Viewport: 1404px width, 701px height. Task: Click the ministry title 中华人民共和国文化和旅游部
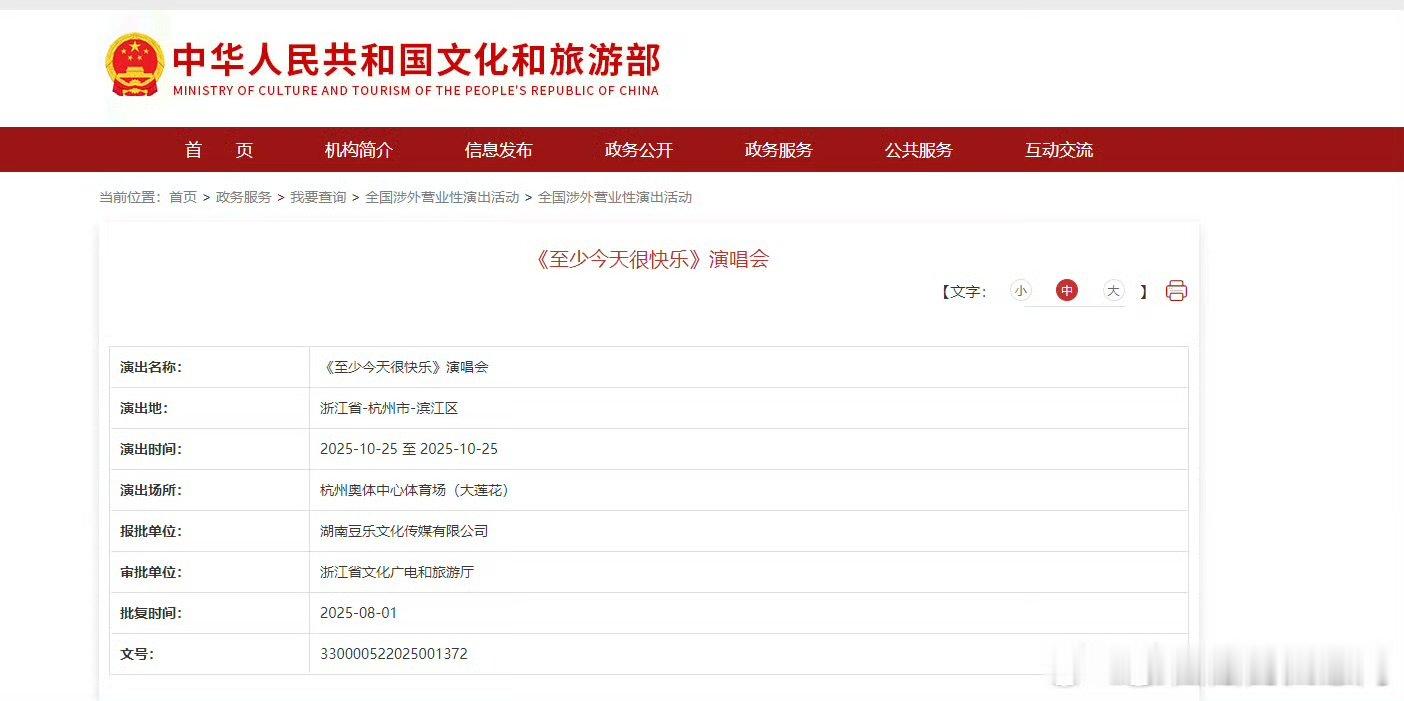point(416,60)
